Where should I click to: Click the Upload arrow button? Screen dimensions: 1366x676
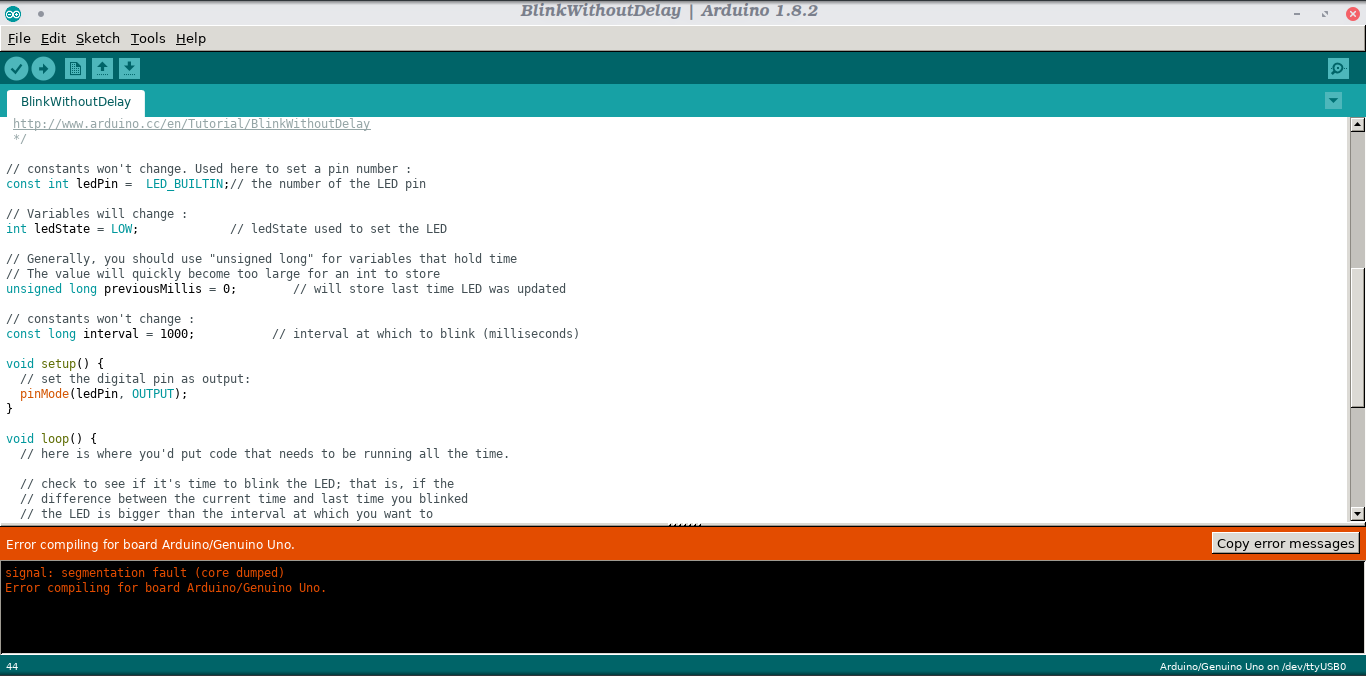(43, 68)
